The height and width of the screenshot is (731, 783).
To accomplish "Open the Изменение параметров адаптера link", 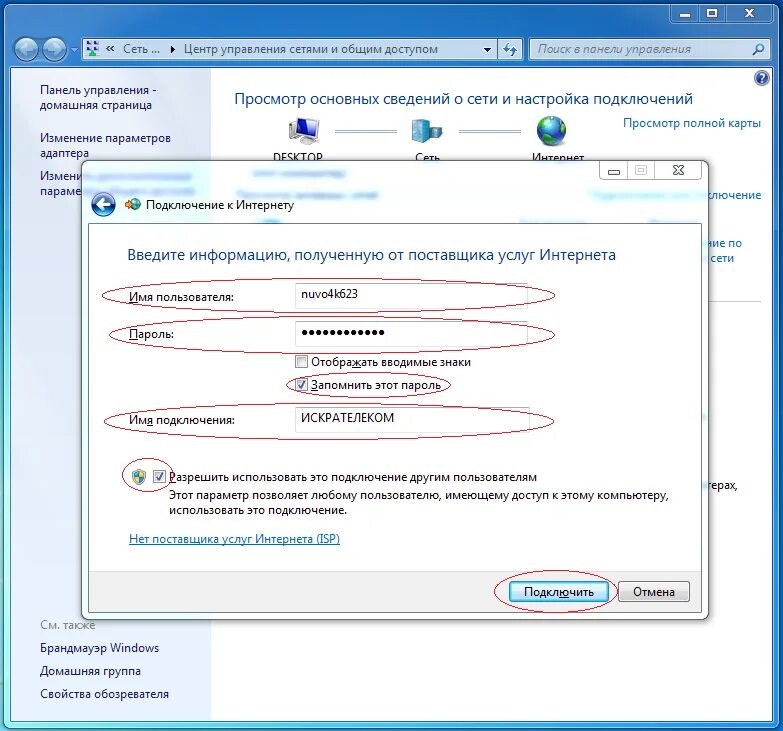I will point(105,145).
